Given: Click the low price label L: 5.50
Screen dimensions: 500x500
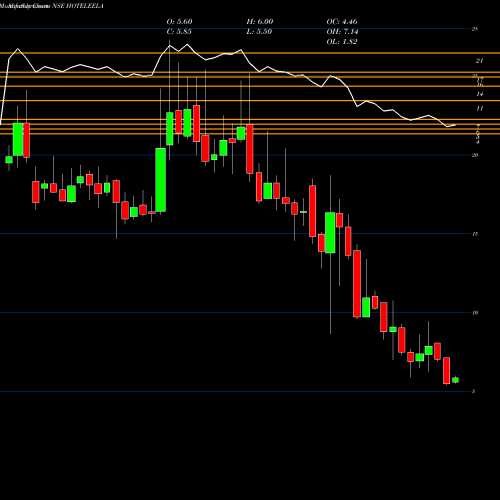Looking at the screenshot, I should [x=259, y=32].
